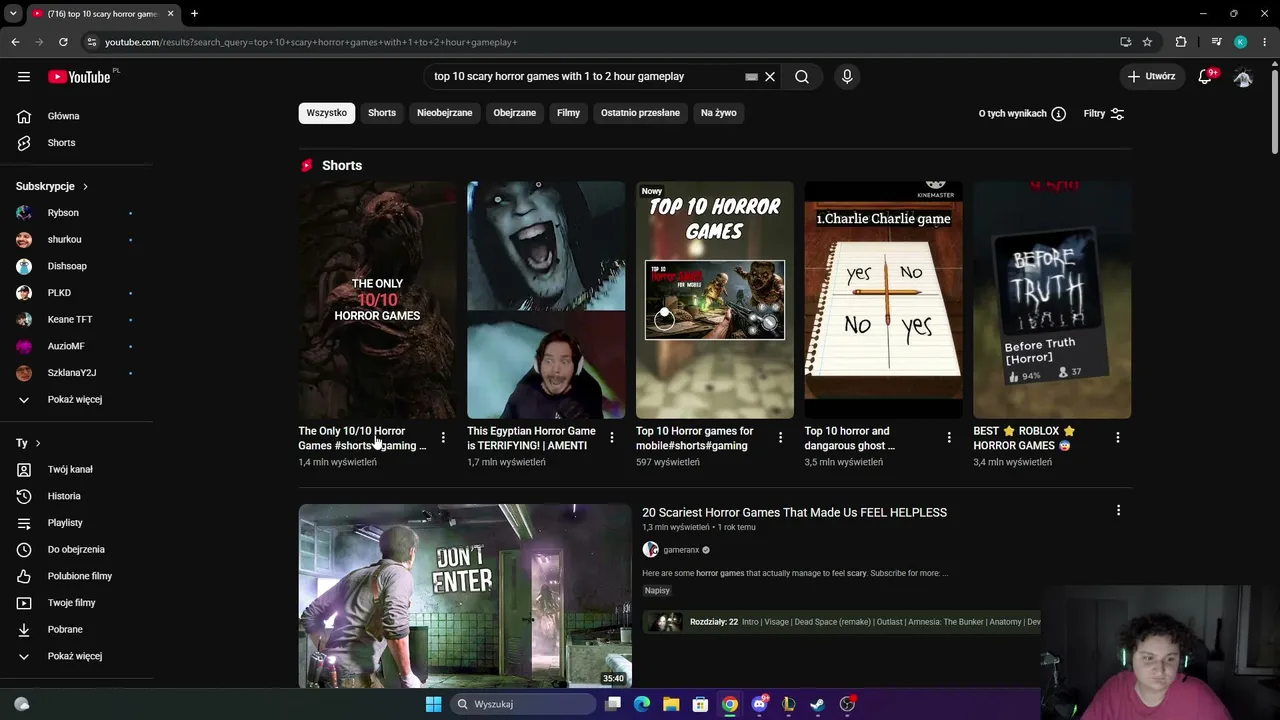Open File Explorer from the taskbar
This screenshot has height=720, width=1280.
pyautogui.click(x=671, y=704)
